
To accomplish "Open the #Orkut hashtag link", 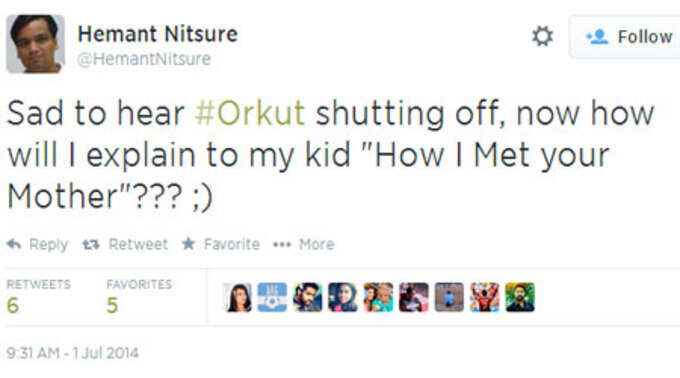I will [x=250, y=113].
